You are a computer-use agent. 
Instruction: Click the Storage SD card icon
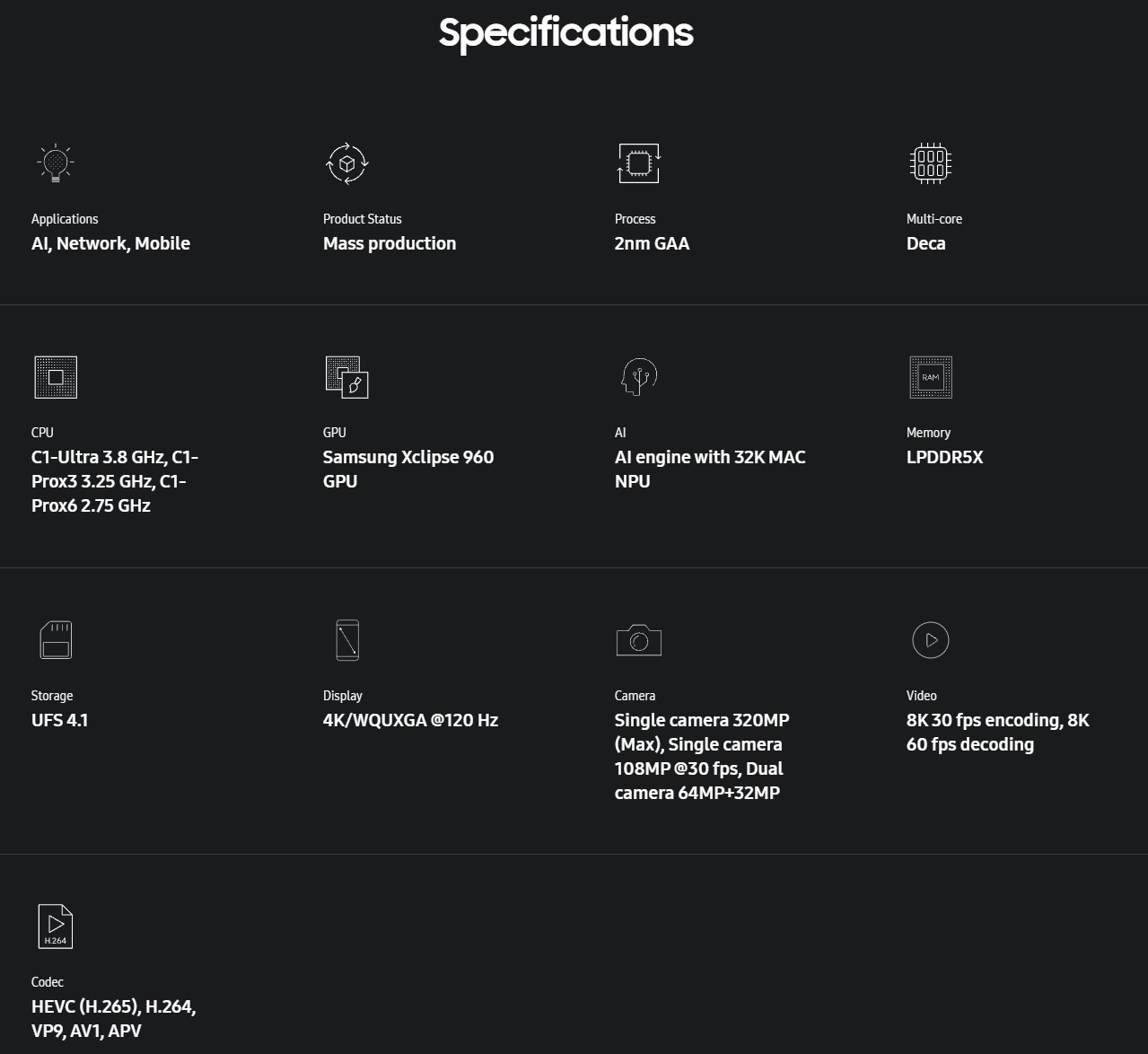(x=56, y=640)
